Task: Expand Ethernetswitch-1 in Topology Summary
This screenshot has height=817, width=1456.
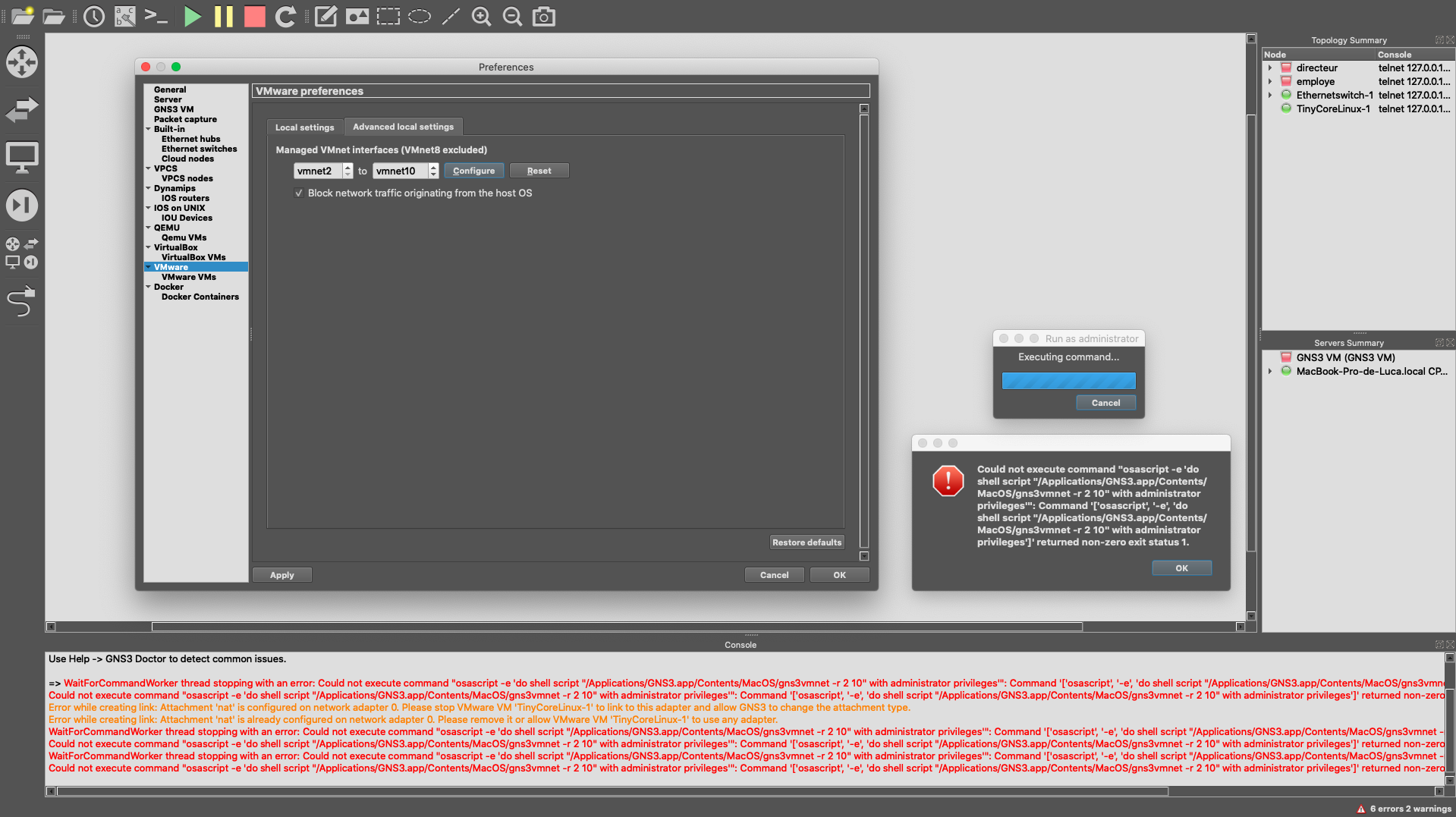Action: tap(1270, 96)
